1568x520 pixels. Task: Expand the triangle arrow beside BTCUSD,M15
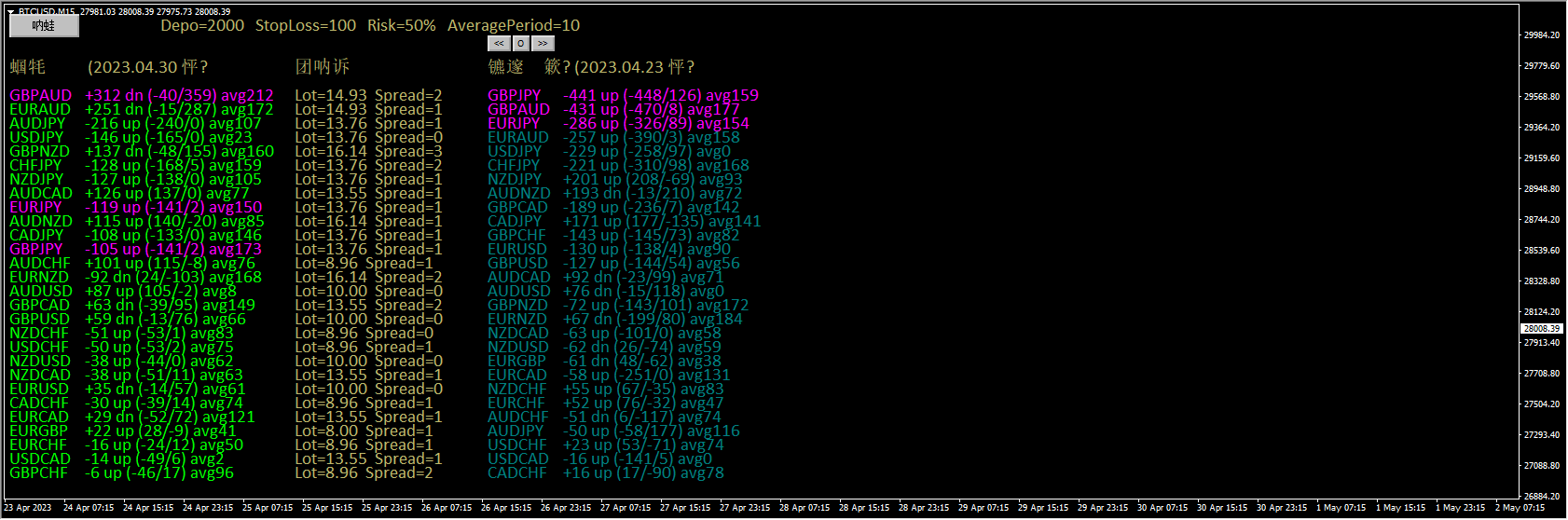point(10,12)
